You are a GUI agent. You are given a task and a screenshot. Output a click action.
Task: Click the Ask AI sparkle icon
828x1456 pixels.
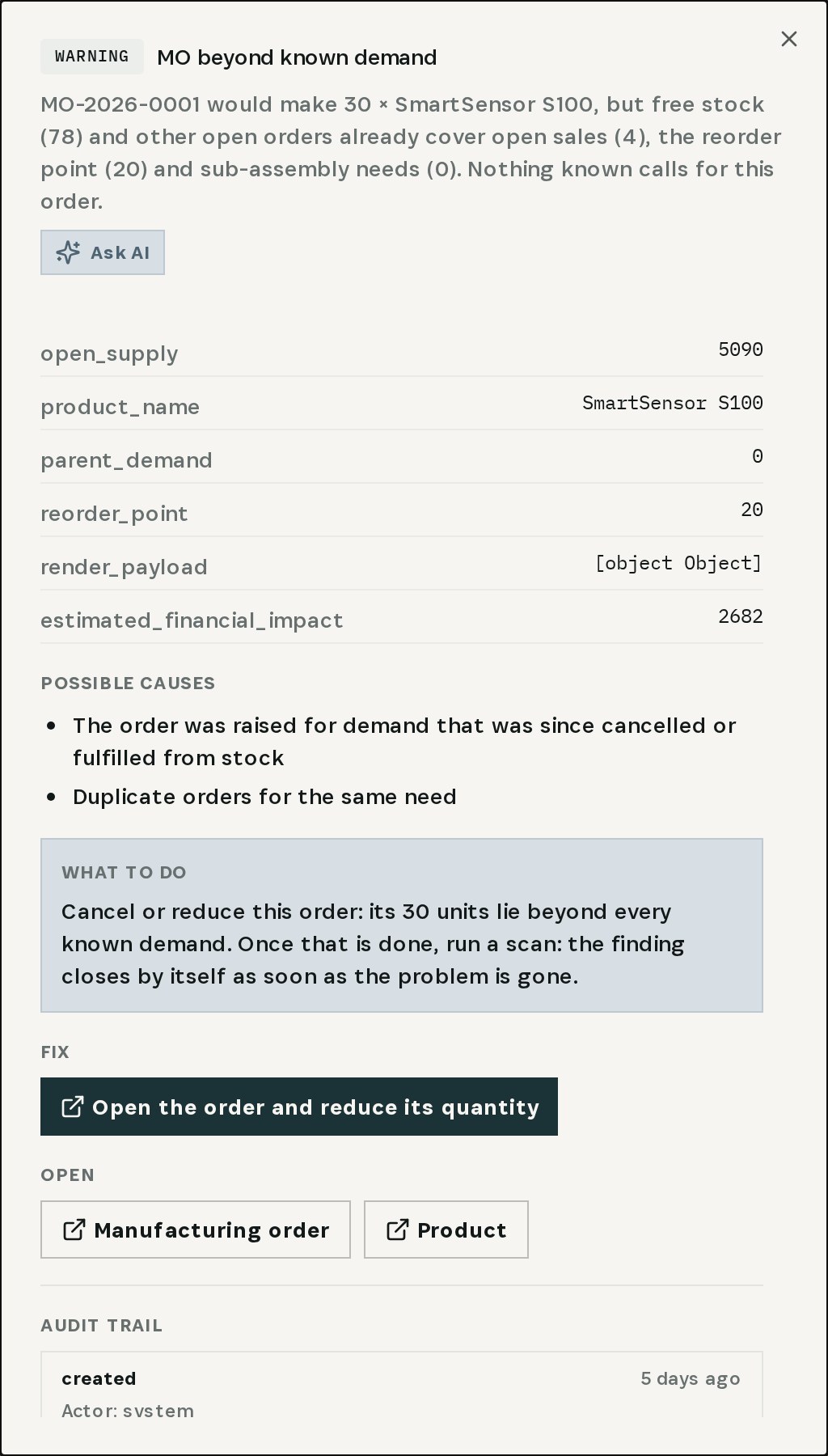click(x=68, y=252)
